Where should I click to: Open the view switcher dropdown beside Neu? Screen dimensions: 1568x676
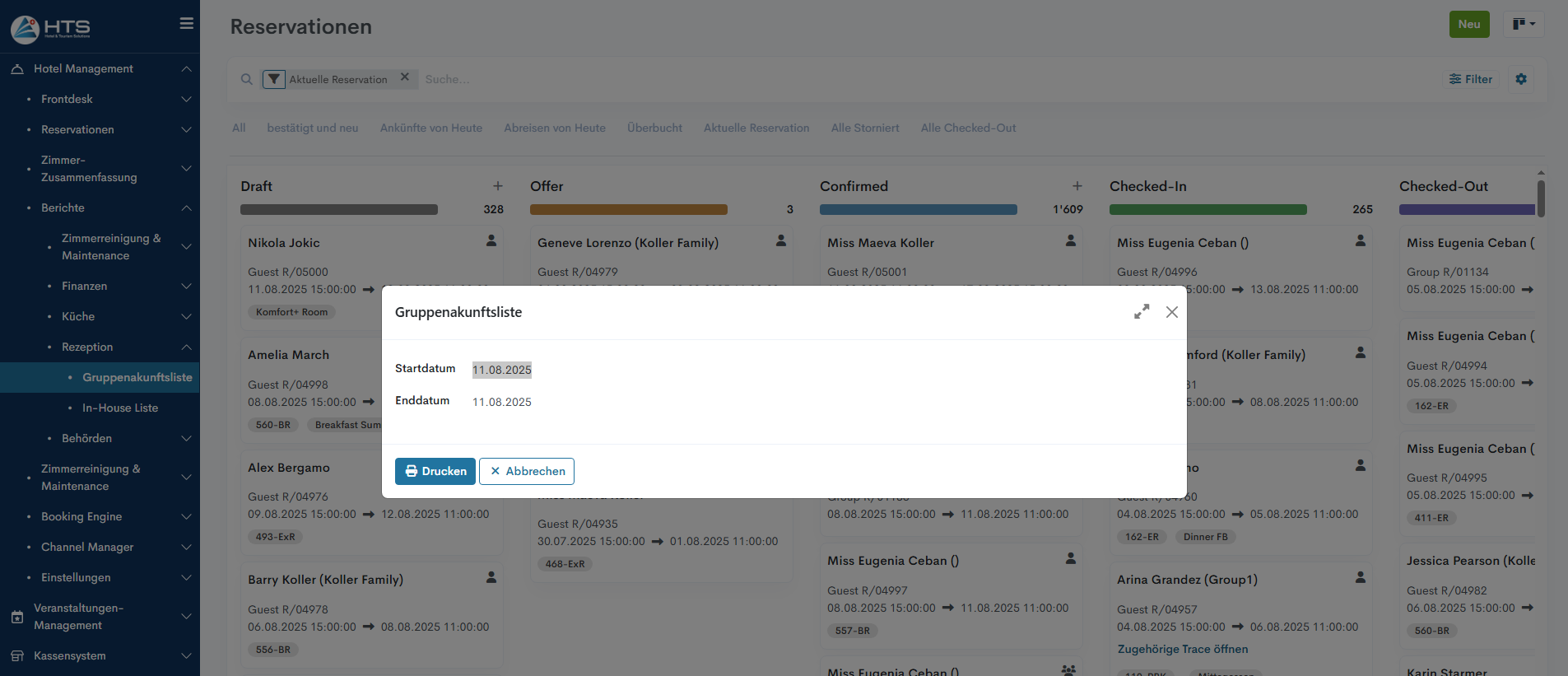[x=1524, y=24]
